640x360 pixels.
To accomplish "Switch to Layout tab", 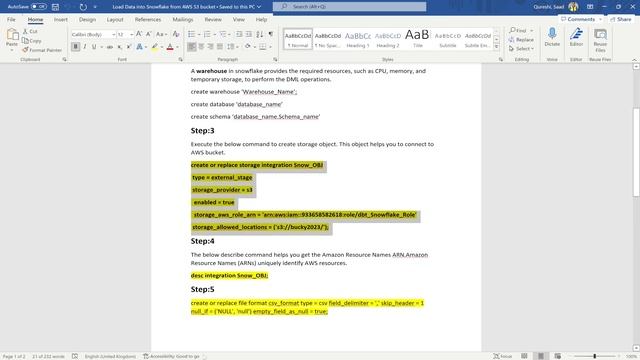I will (x=115, y=19).
